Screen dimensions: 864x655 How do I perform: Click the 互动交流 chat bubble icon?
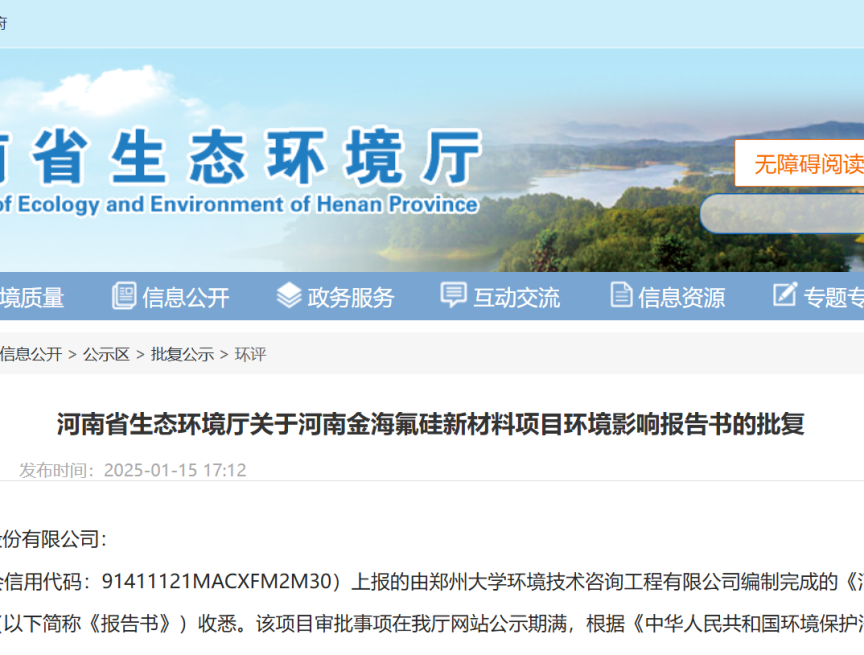pos(454,296)
